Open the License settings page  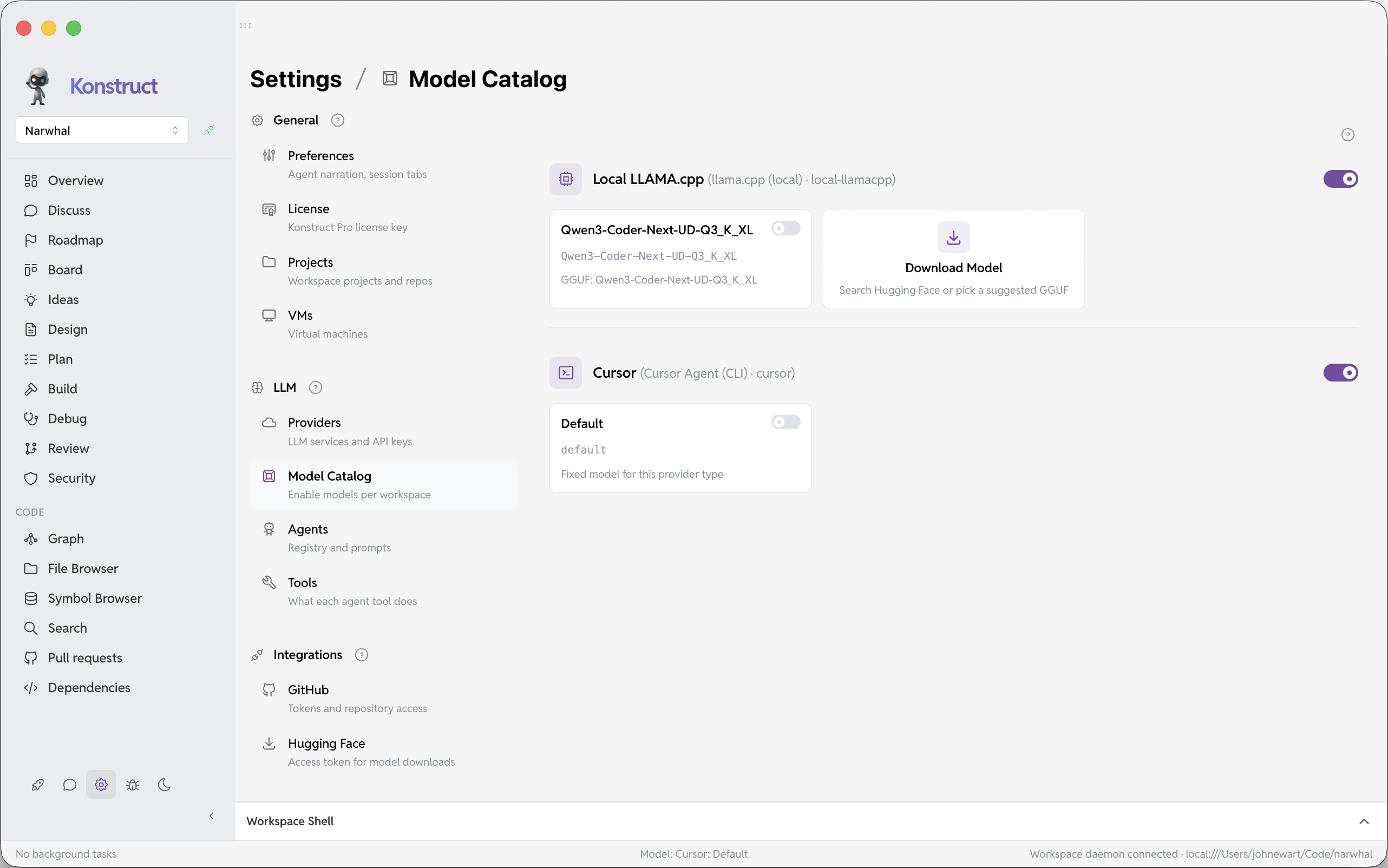point(384,218)
